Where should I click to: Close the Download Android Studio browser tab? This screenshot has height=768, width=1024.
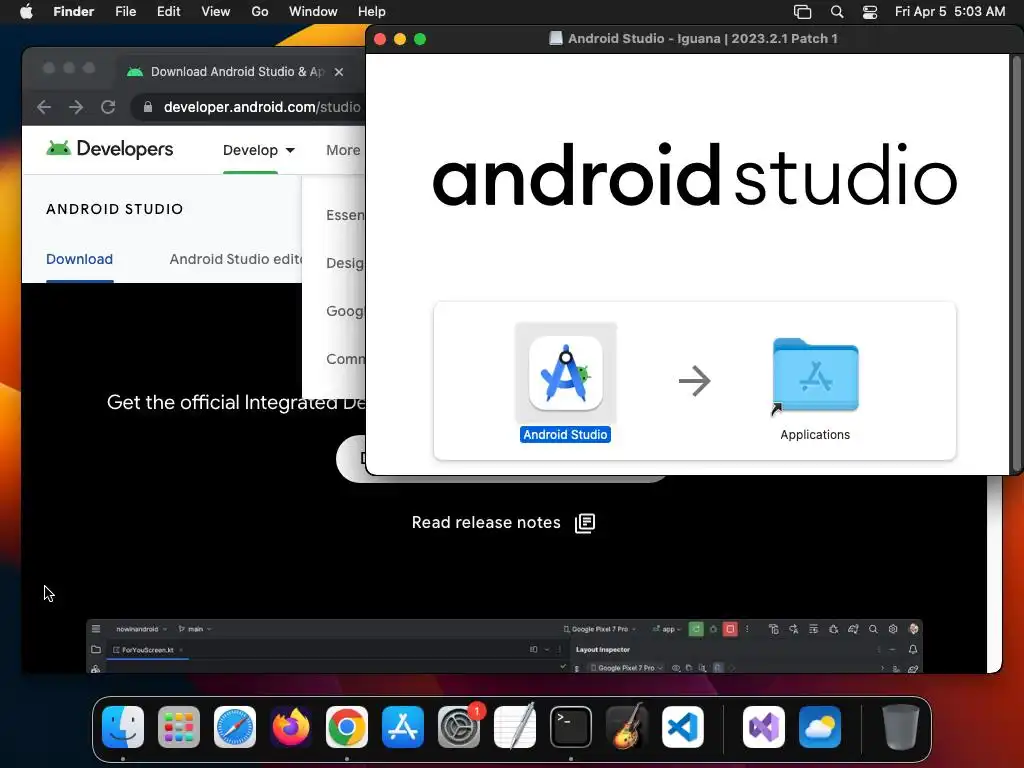[339, 72]
